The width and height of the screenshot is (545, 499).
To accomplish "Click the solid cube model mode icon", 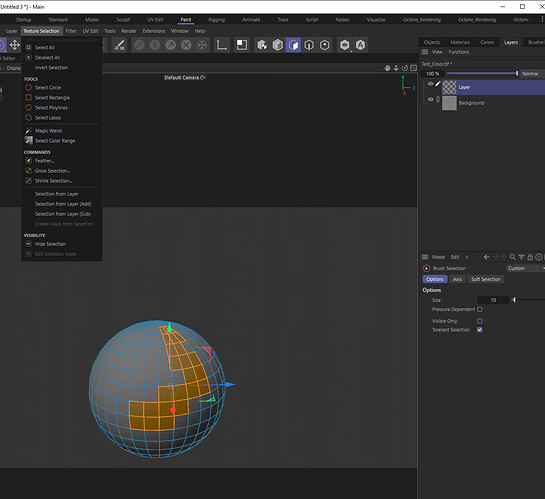I will [x=278, y=45].
